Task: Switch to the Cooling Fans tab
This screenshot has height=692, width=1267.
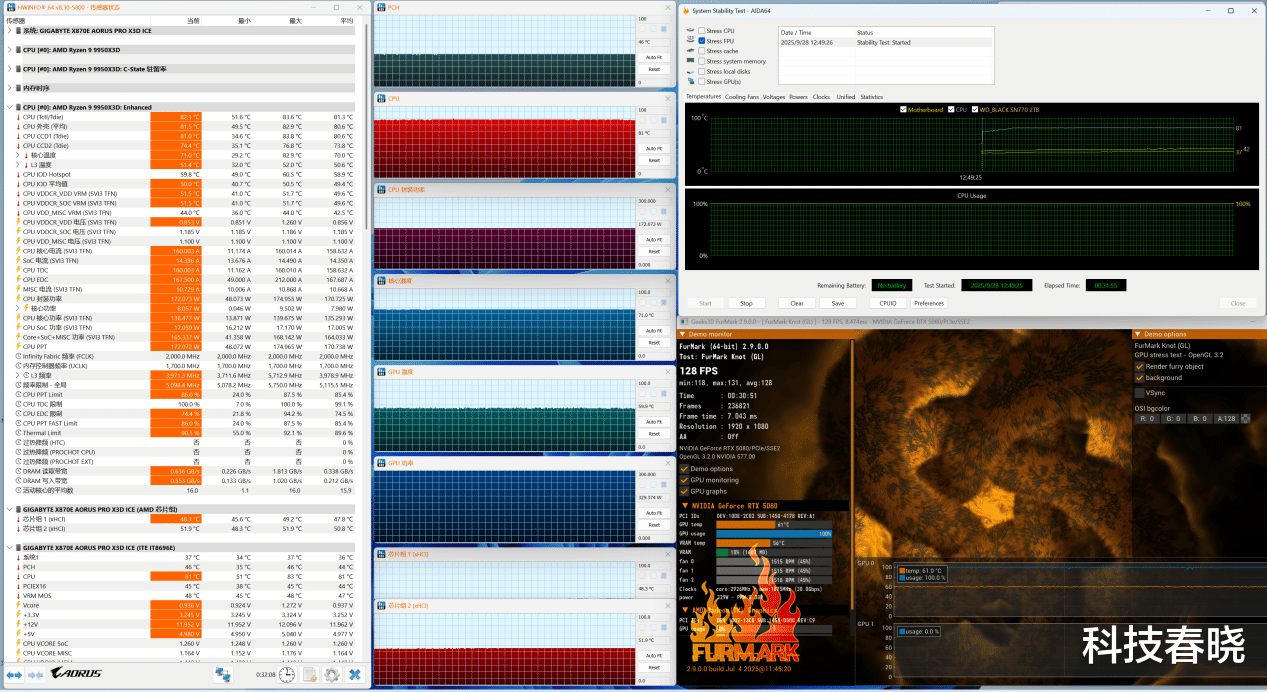Action: pos(741,97)
